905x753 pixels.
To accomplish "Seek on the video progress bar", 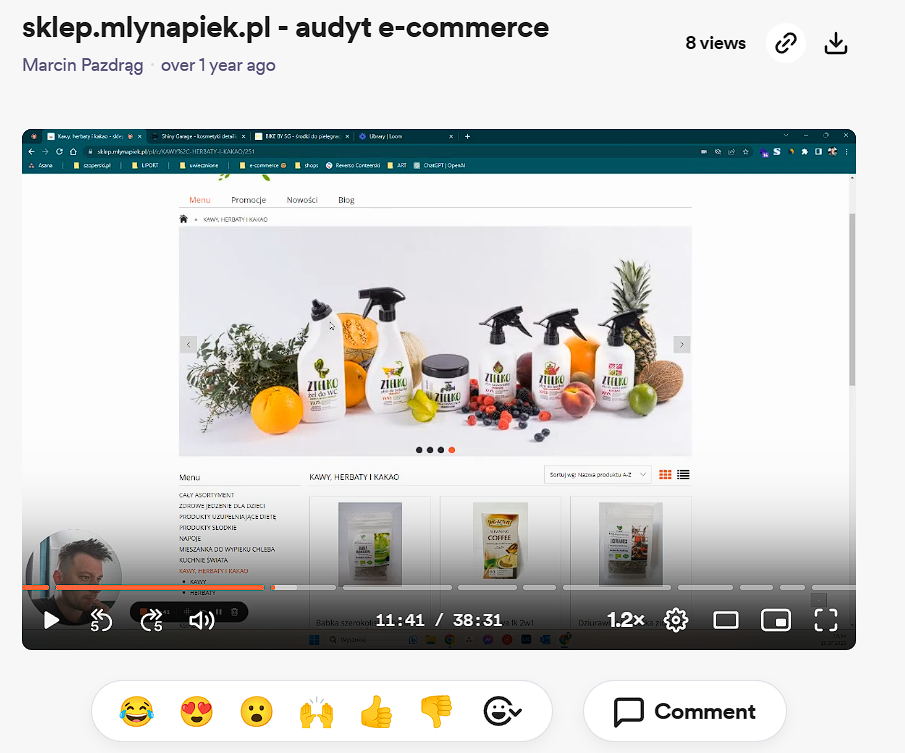I will click(439, 587).
